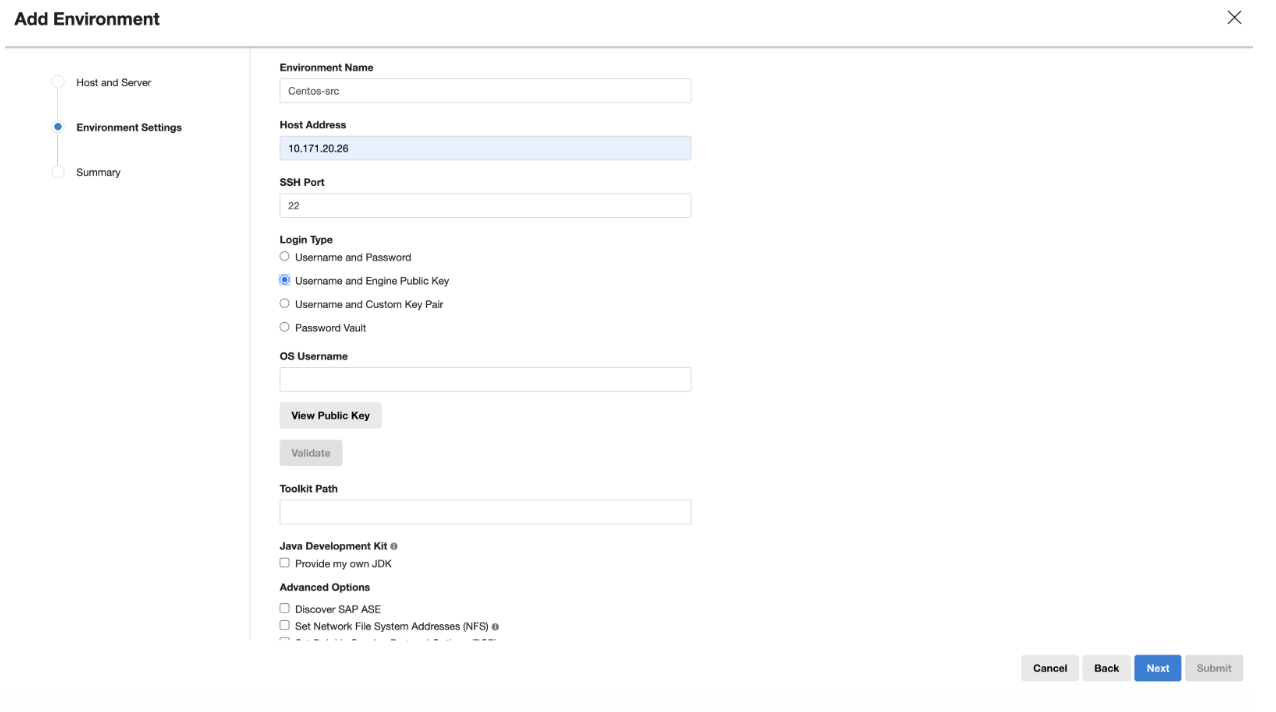Viewport: 1276px width, 712px height.
Task: Choose Username and Engine Public Key
Action: tap(285, 281)
